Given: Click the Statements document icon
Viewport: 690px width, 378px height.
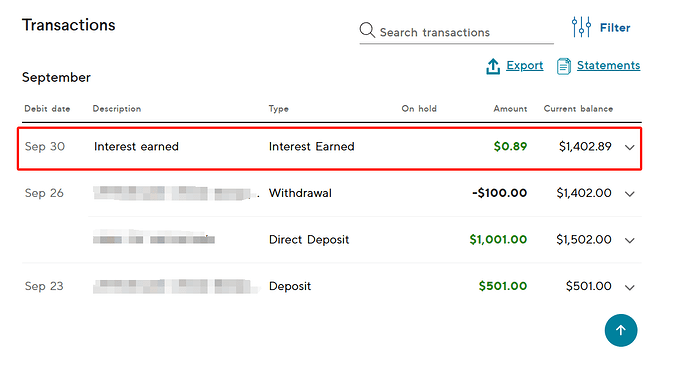Looking at the screenshot, I should pos(564,66).
